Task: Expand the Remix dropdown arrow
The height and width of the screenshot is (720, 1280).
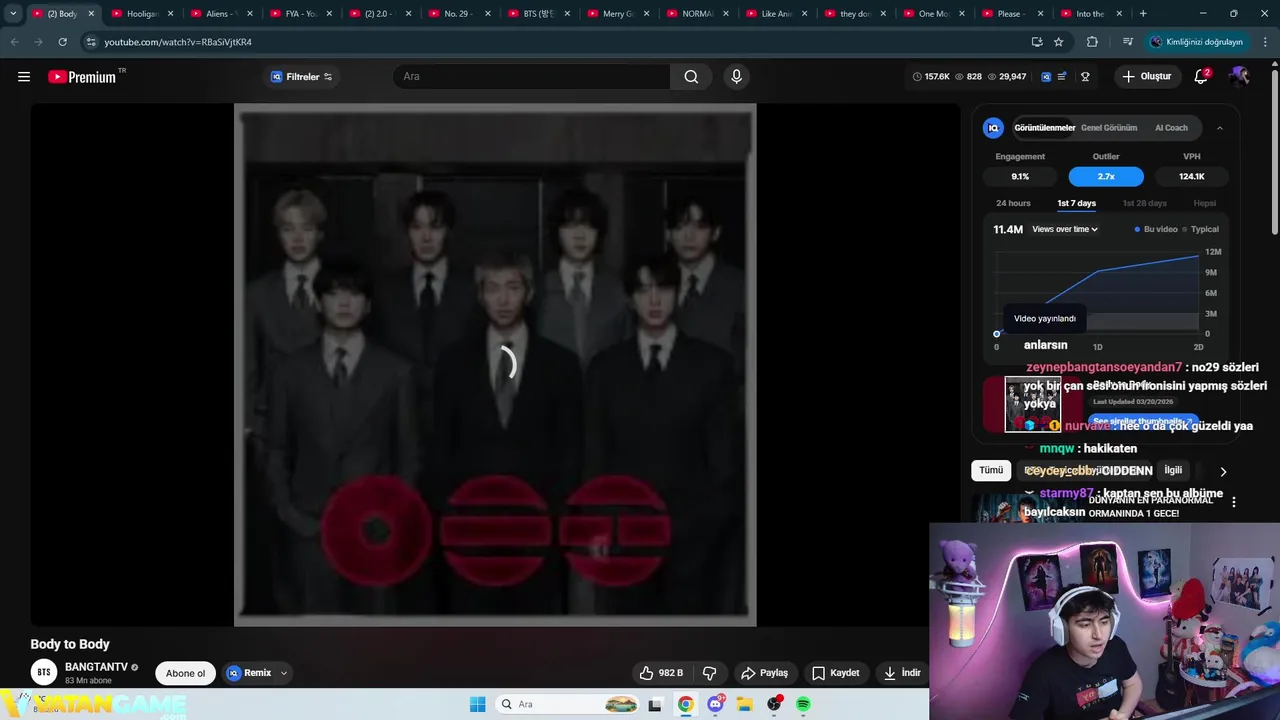Action: 284,673
